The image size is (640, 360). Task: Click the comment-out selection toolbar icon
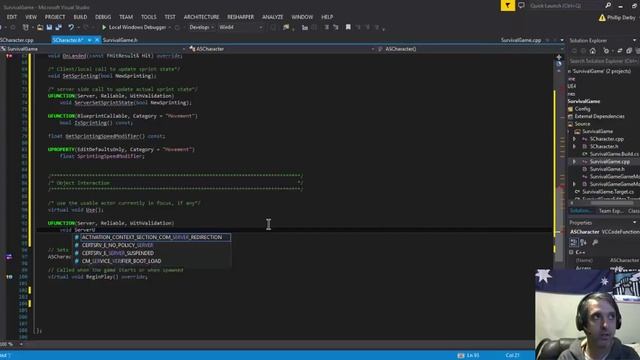(327, 27)
